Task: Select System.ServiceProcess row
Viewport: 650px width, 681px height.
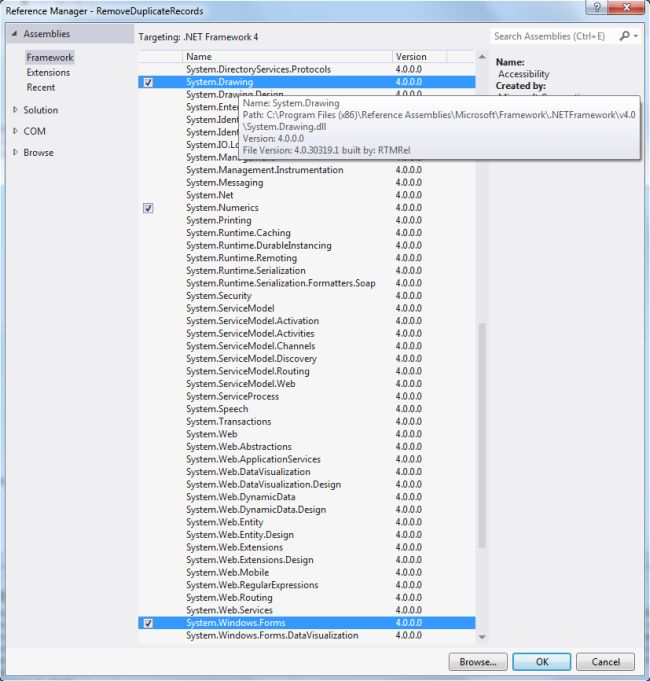Action: pyautogui.click(x=307, y=397)
